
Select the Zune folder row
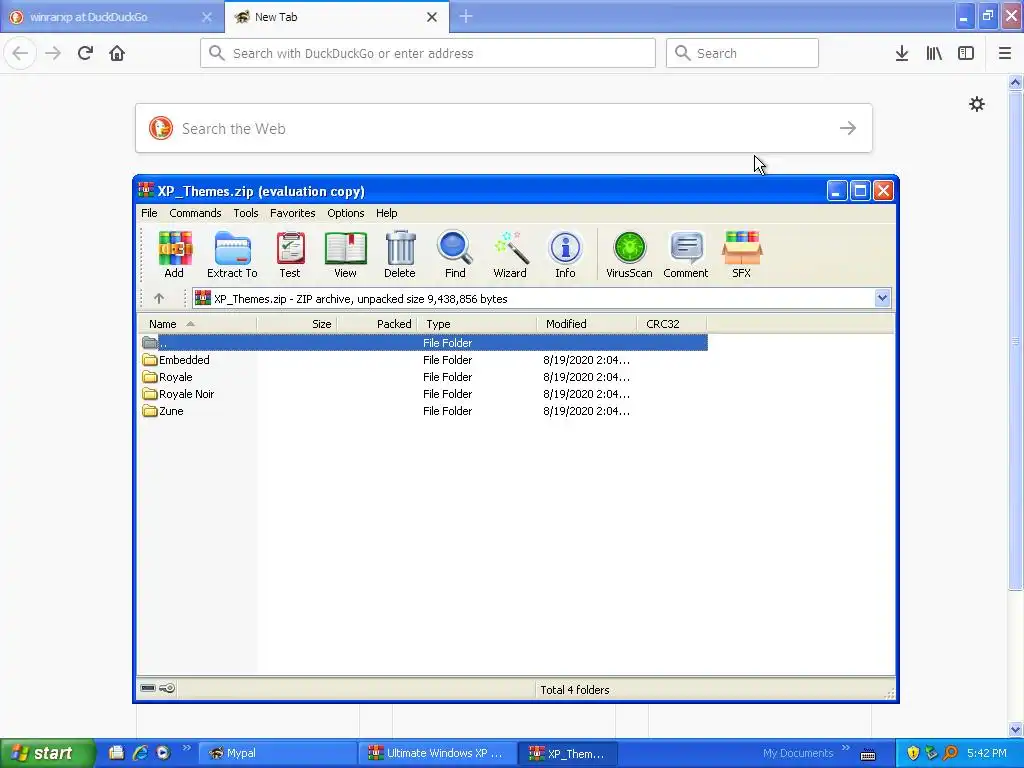423,411
